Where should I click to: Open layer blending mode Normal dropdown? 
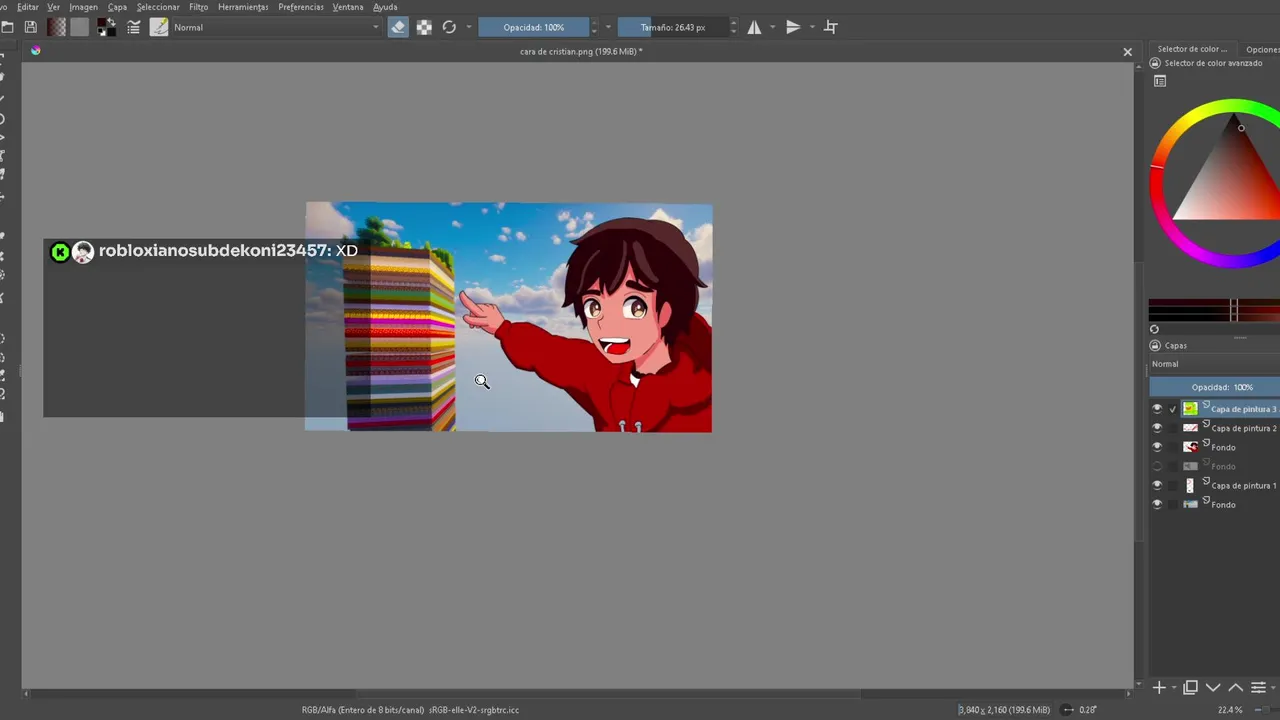tap(1214, 364)
